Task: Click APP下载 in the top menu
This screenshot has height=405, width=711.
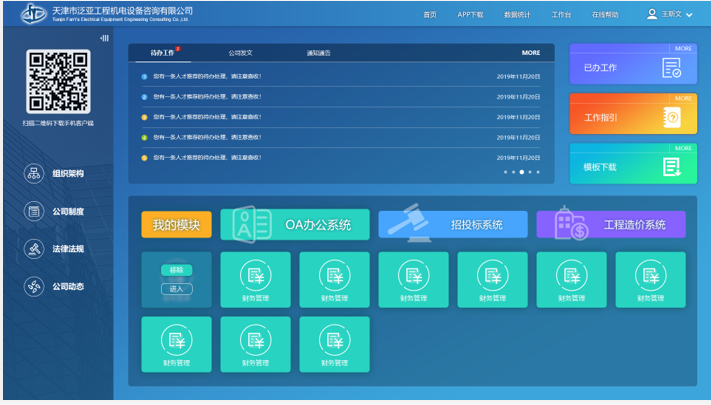Action: [x=470, y=15]
